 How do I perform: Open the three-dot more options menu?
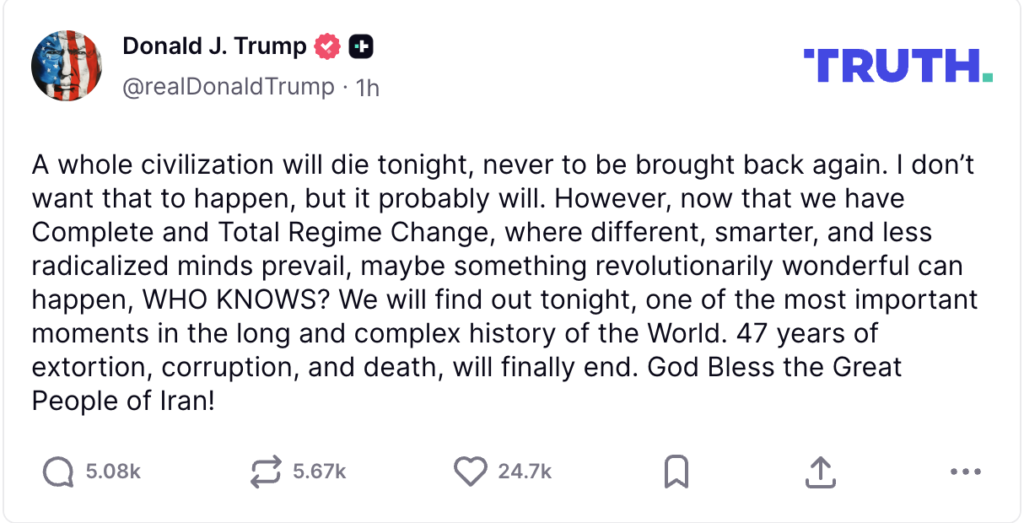point(966,471)
